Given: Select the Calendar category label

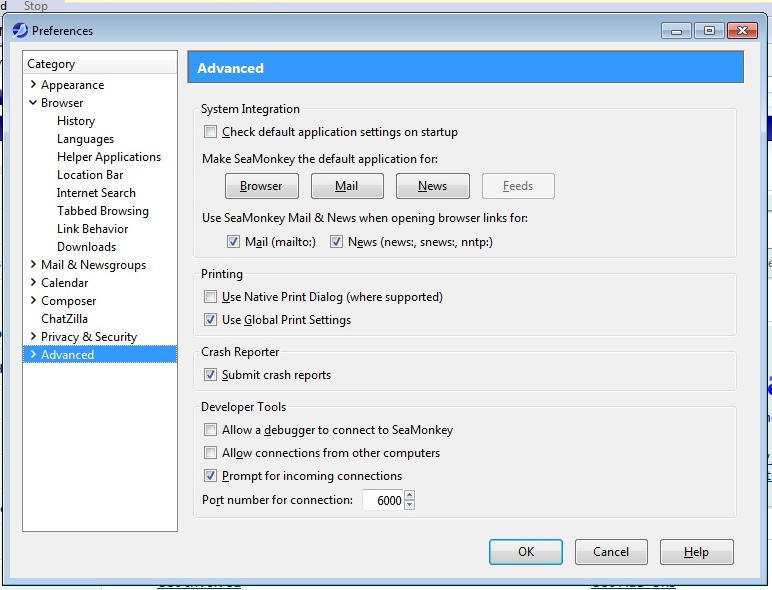Looking at the screenshot, I should [64, 283].
